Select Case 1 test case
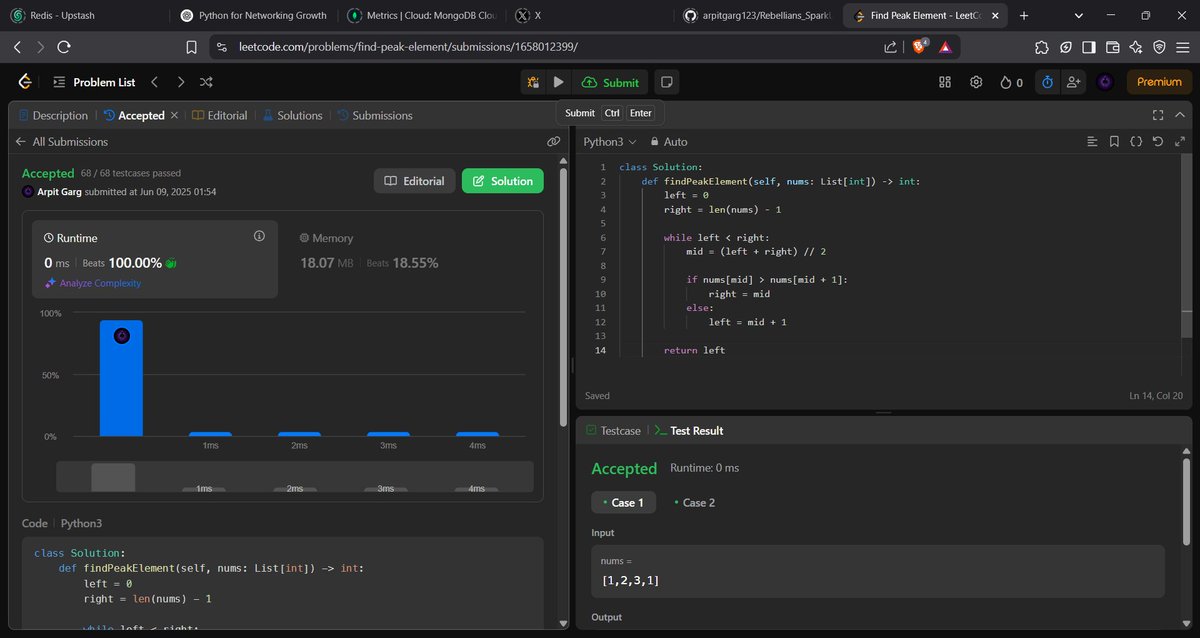The width and height of the screenshot is (1200, 638). [623, 502]
